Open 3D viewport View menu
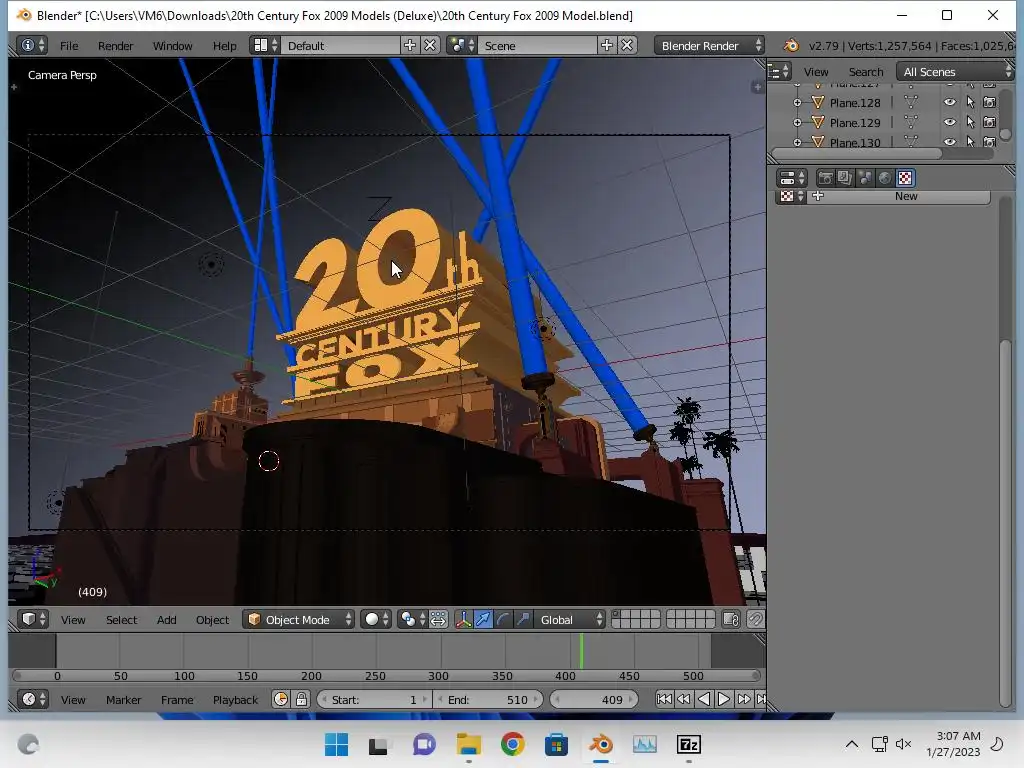The height and width of the screenshot is (768, 1024). pos(73,620)
